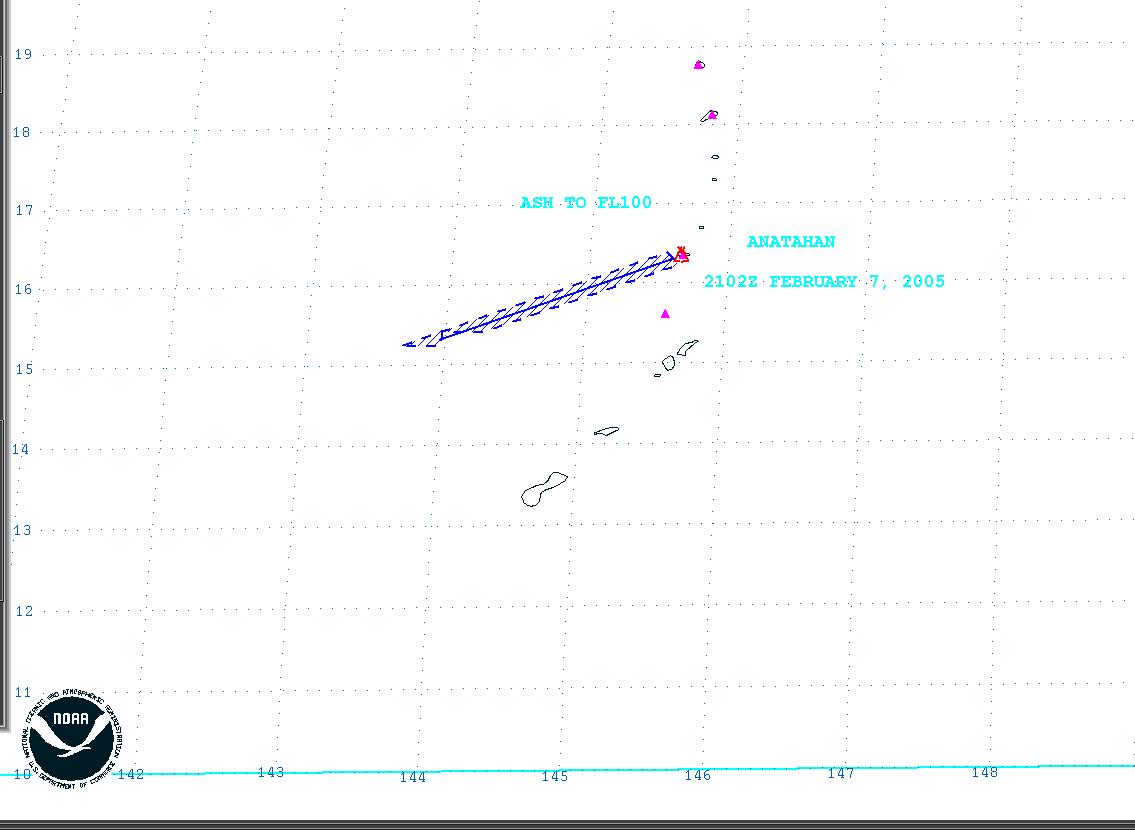Click the latitude label '16'
The image size is (1135, 830).
pyautogui.click(x=23, y=289)
